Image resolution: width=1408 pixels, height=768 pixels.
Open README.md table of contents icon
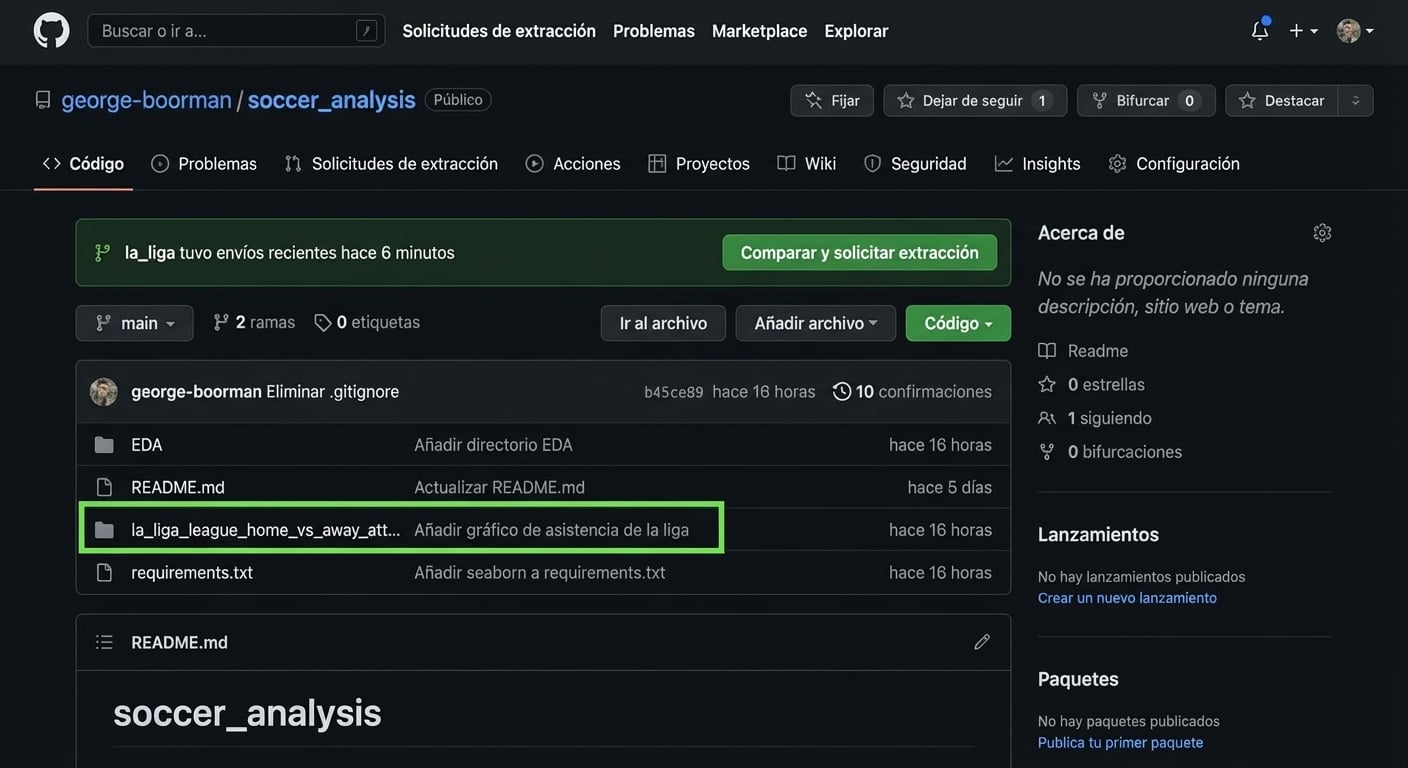(x=104, y=642)
